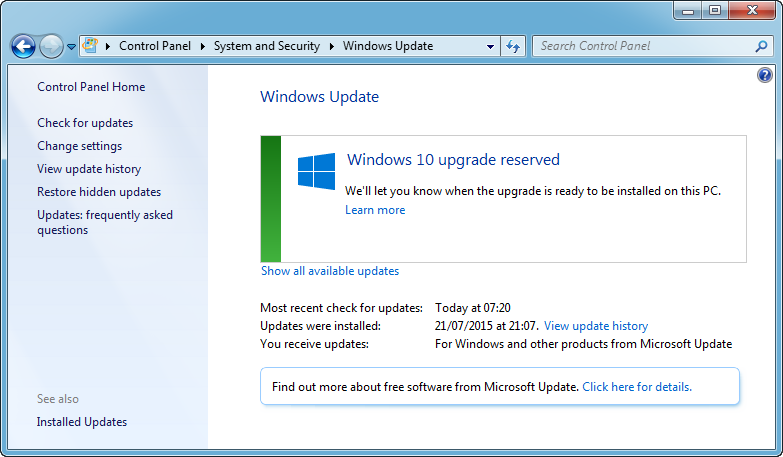Click the magnifying glass search icon

coord(761,46)
